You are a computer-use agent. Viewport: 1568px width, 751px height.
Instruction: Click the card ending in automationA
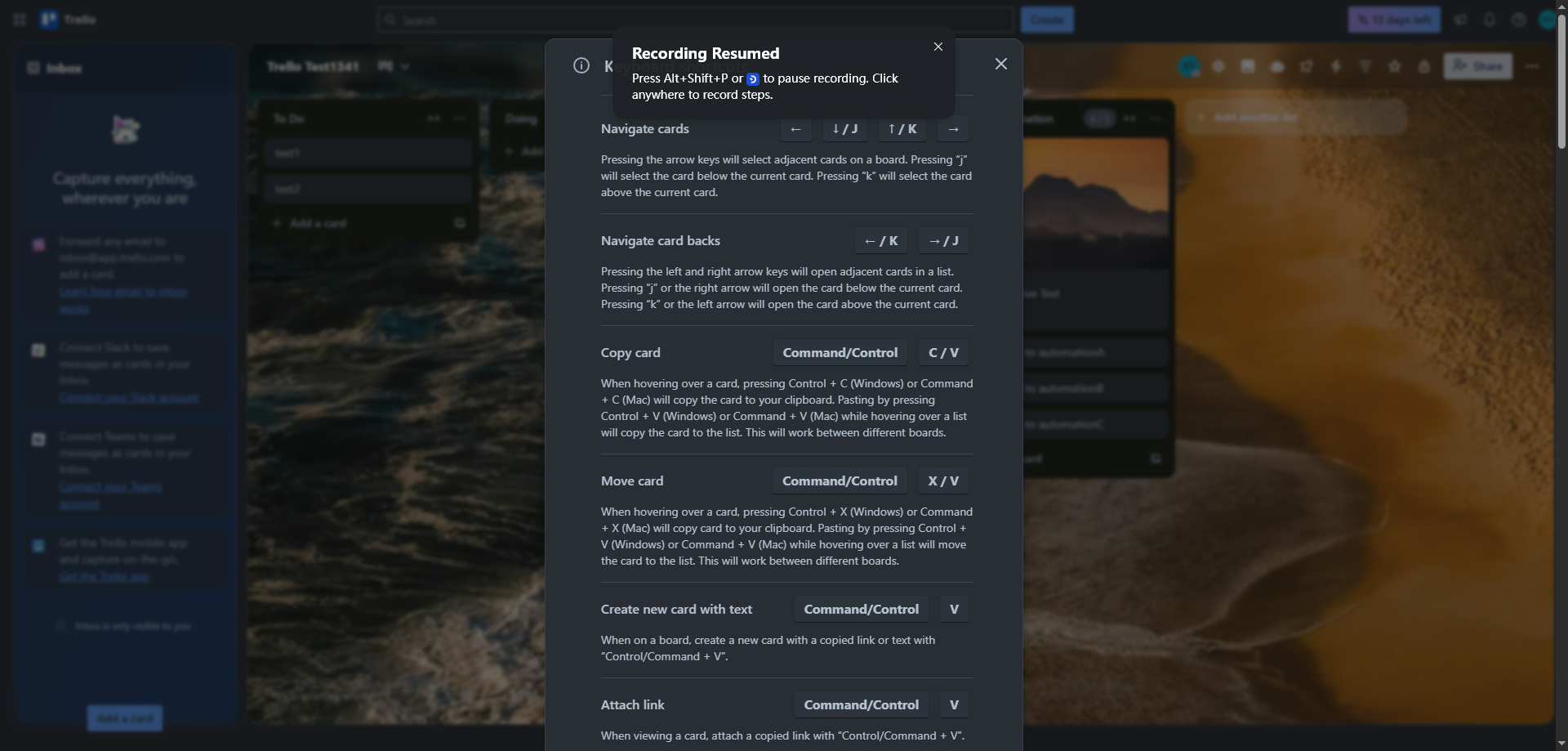1096,352
